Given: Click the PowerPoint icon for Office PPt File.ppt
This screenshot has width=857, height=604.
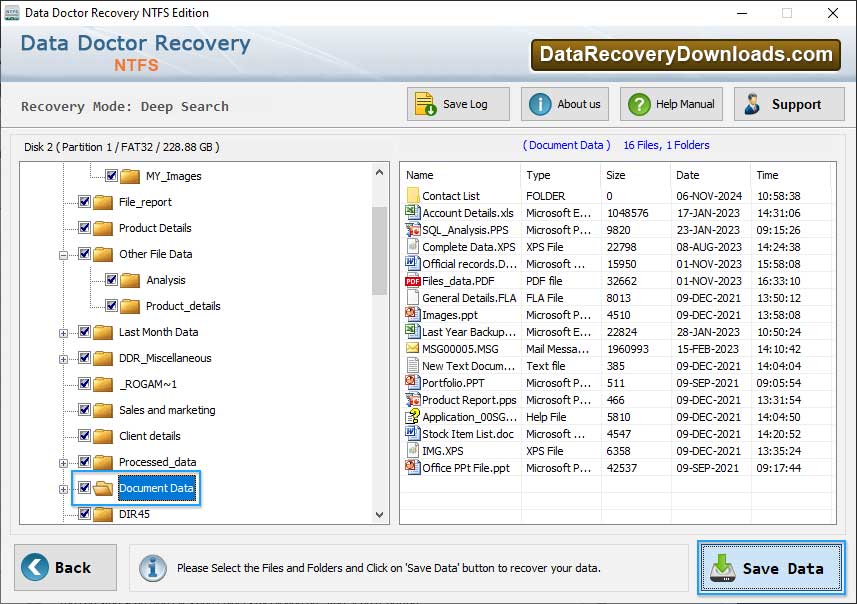Looking at the screenshot, I should click(412, 467).
